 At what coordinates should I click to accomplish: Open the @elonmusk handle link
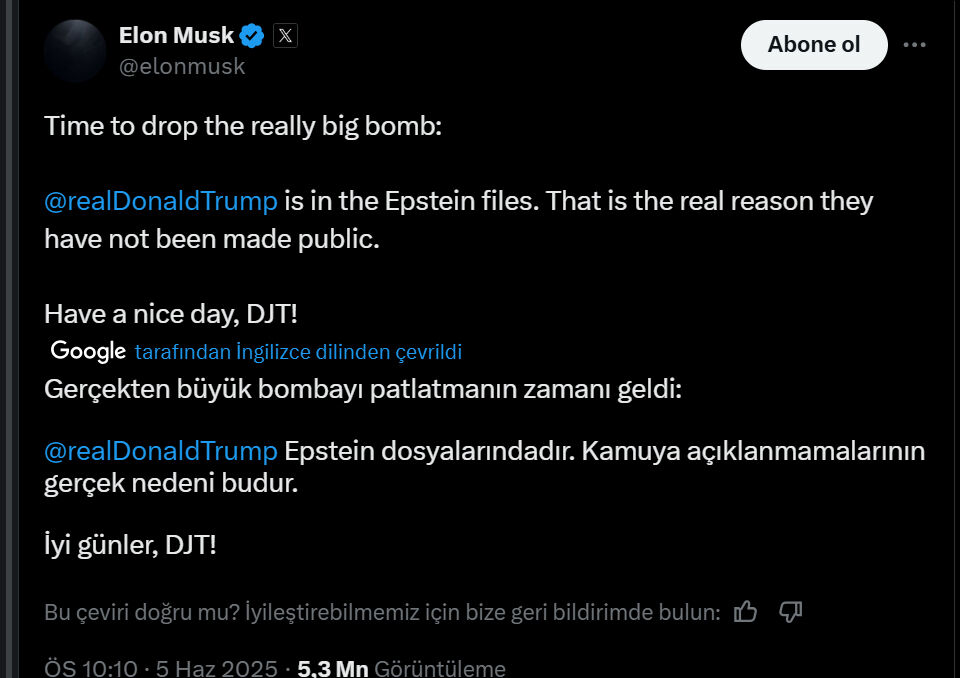click(x=182, y=67)
